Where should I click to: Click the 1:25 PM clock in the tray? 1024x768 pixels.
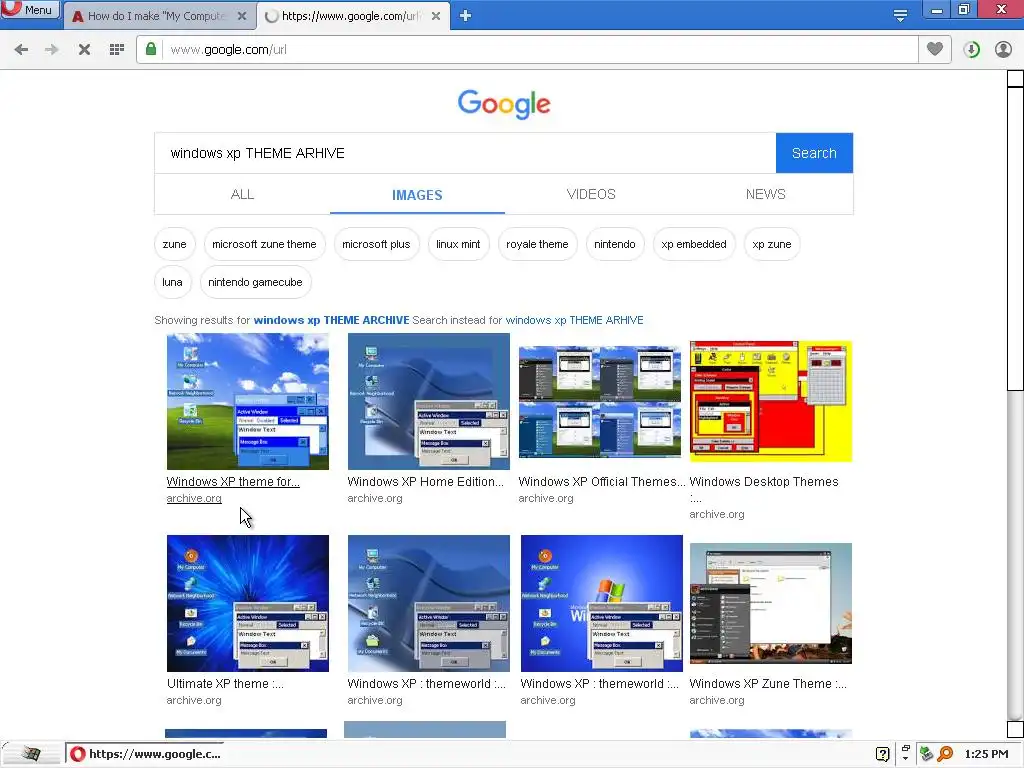(986, 754)
